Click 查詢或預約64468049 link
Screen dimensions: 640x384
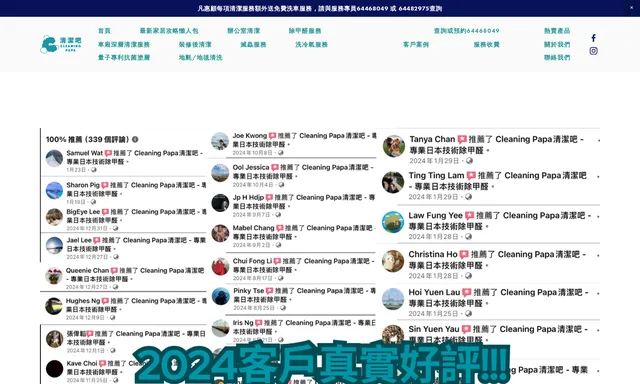(467, 31)
